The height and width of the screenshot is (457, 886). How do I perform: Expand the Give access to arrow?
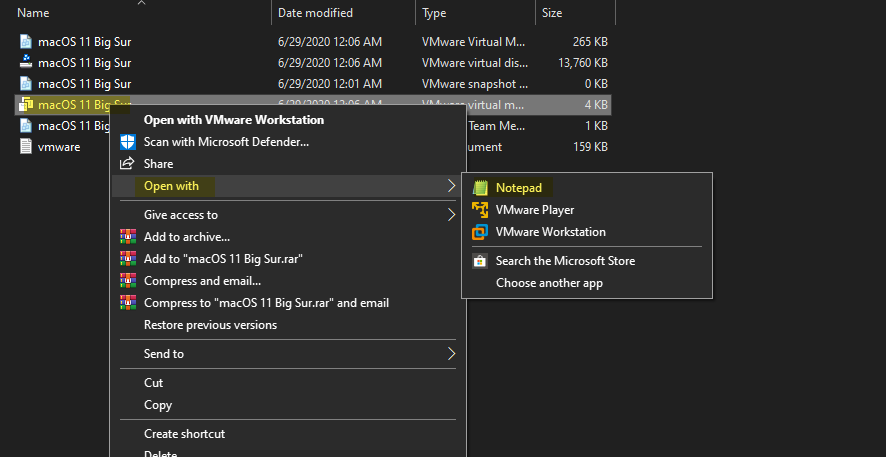pyautogui.click(x=451, y=215)
